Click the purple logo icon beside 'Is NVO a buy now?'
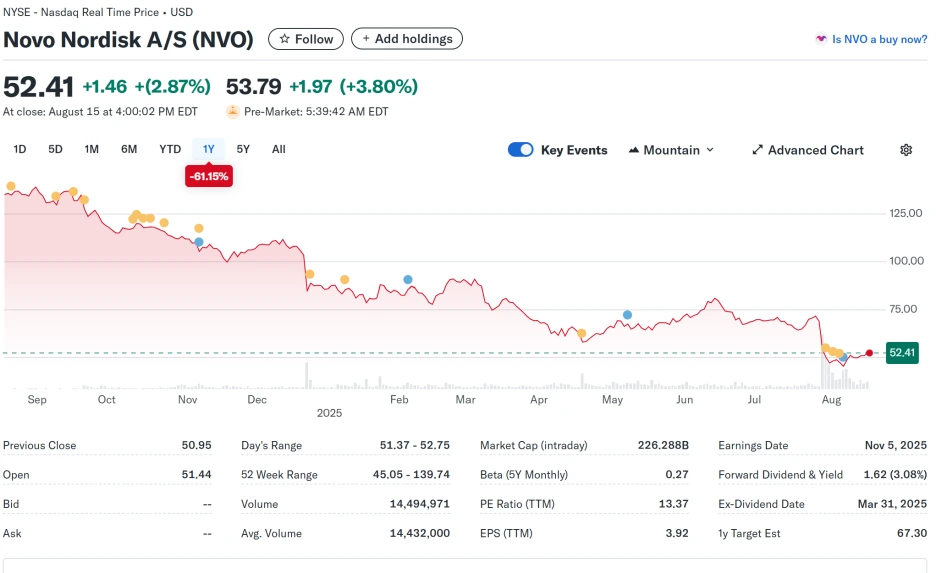The height and width of the screenshot is (573, 936). (821, 39)
